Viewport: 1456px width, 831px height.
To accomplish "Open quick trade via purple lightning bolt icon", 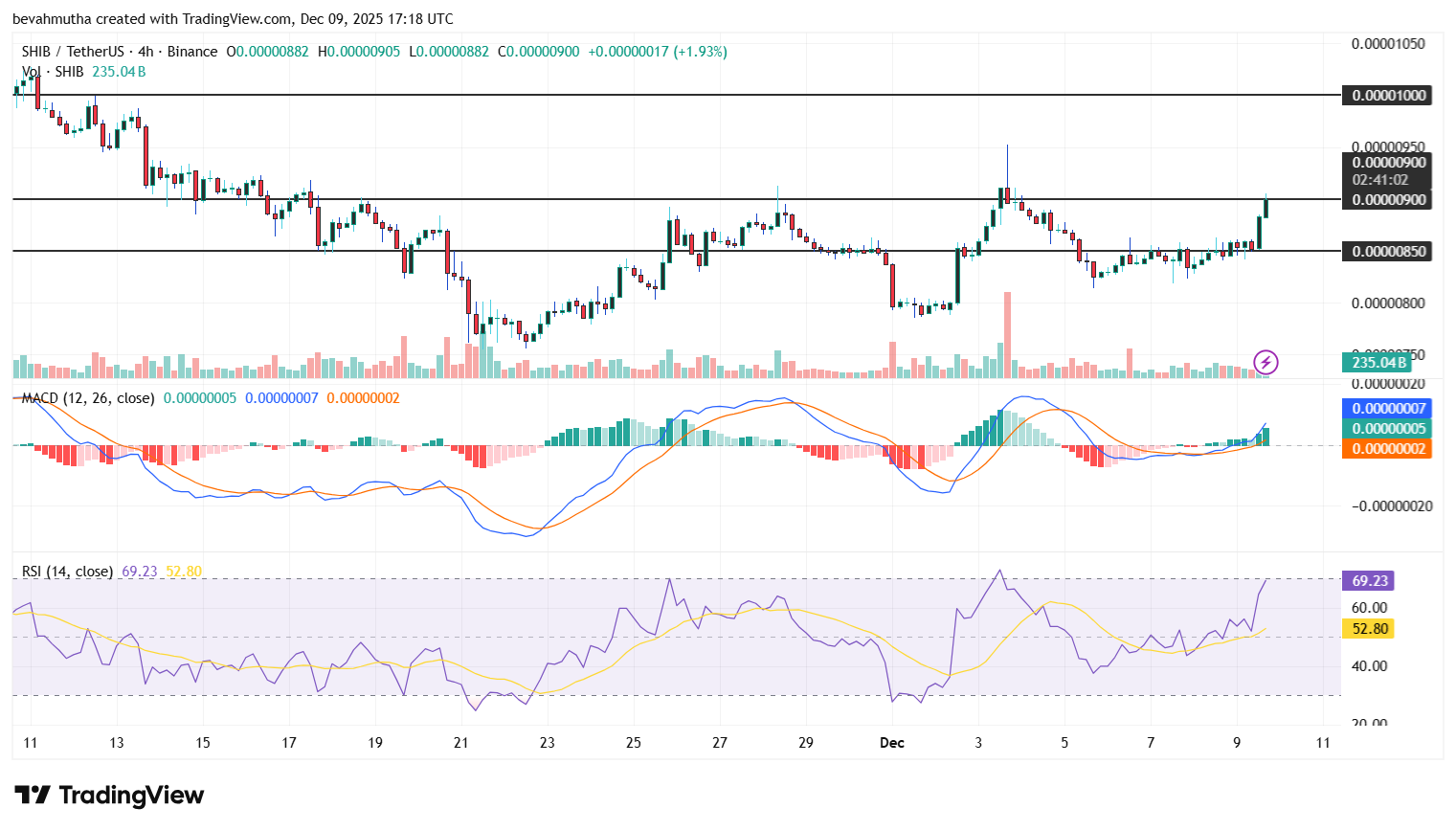I will [1264, 361].
